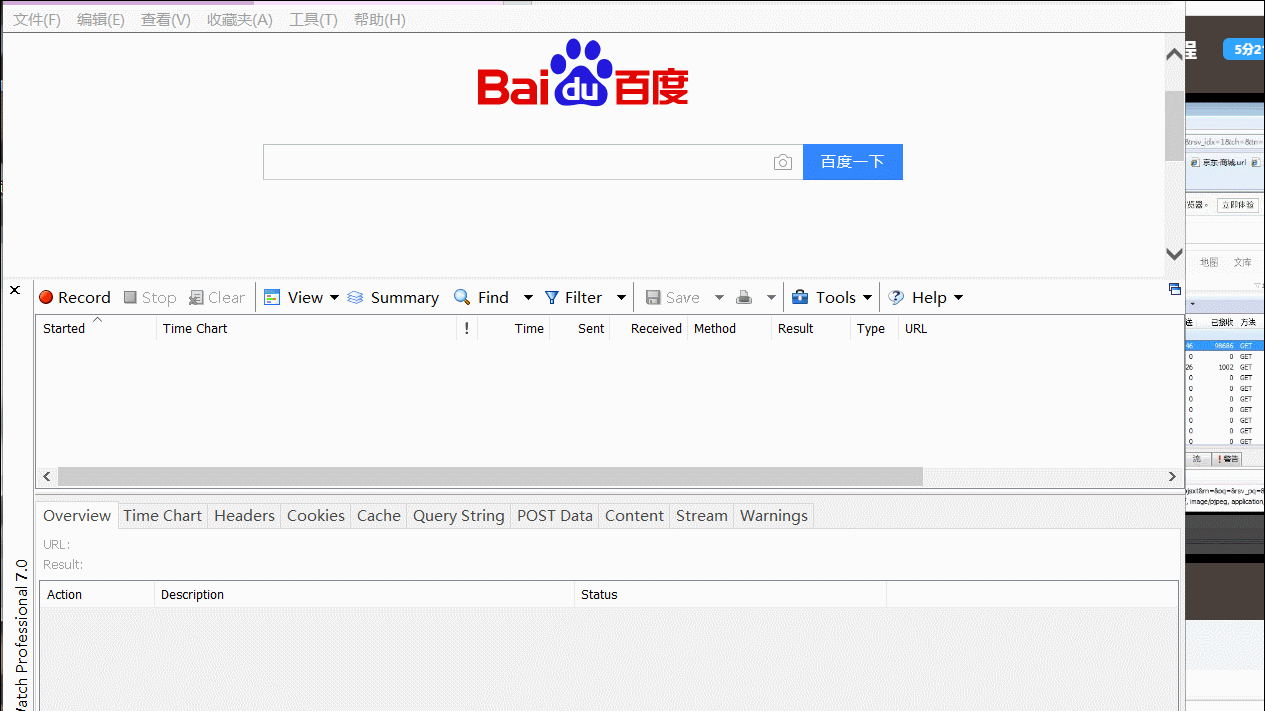Click the printer icon in toolbar

(744, 297)
